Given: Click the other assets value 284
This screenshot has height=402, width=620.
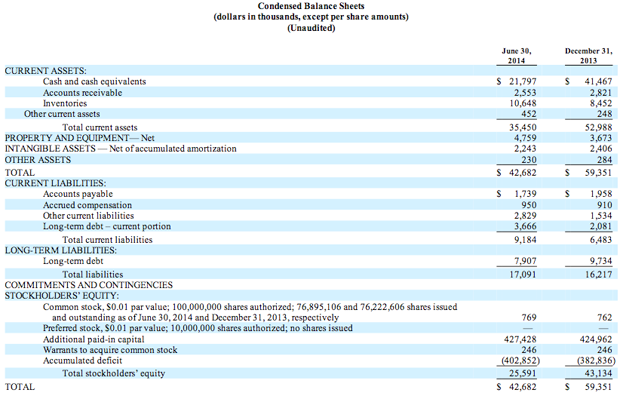Looking at the screenshot, I should pyautogui.click(x=605, y=160).
